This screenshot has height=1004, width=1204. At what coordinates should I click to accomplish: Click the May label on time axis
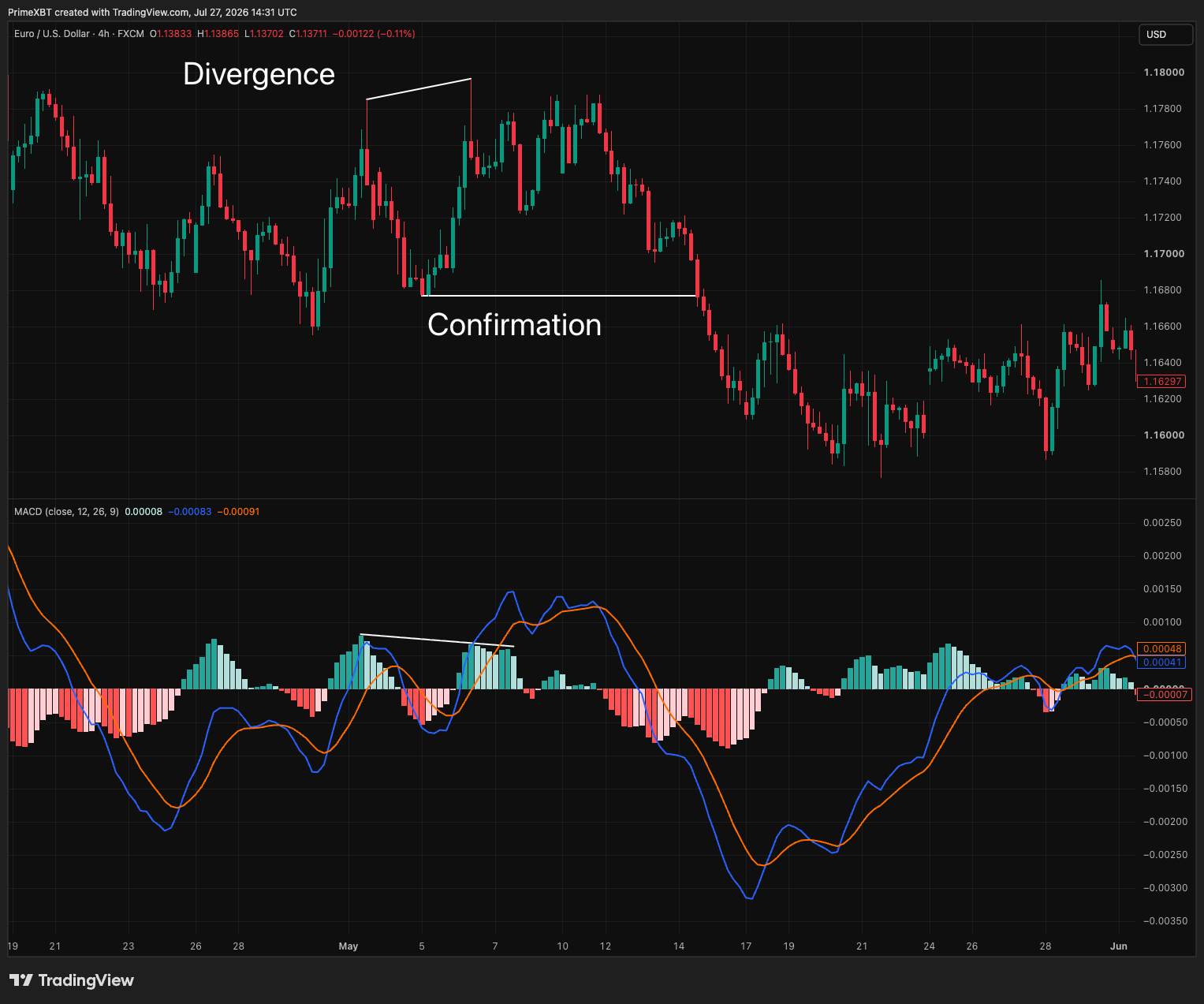click(x=349, y=946)
